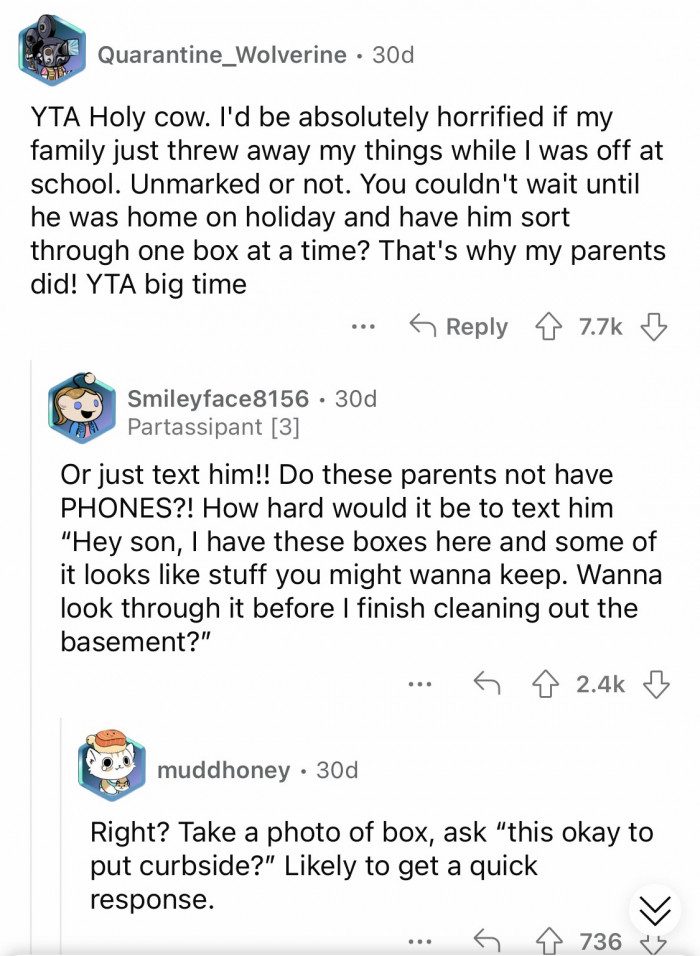Open the options menu on Quarantine_Wolverine's comment
Viewport: 700px width, 956px height.
pos(364,326)
